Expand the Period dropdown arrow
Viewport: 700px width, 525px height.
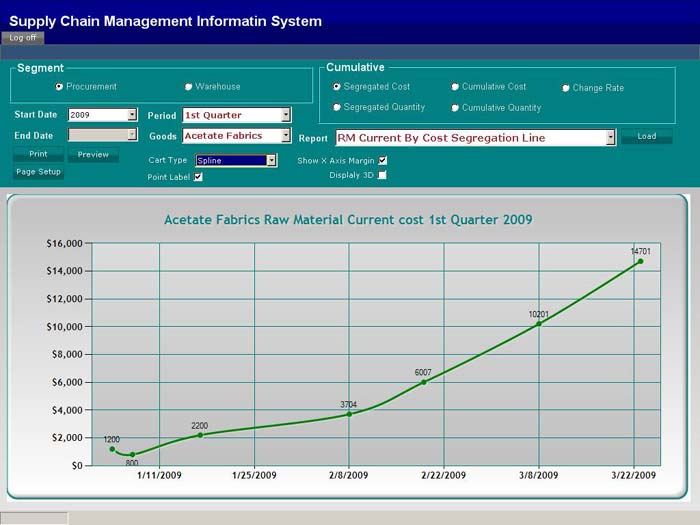286,115
